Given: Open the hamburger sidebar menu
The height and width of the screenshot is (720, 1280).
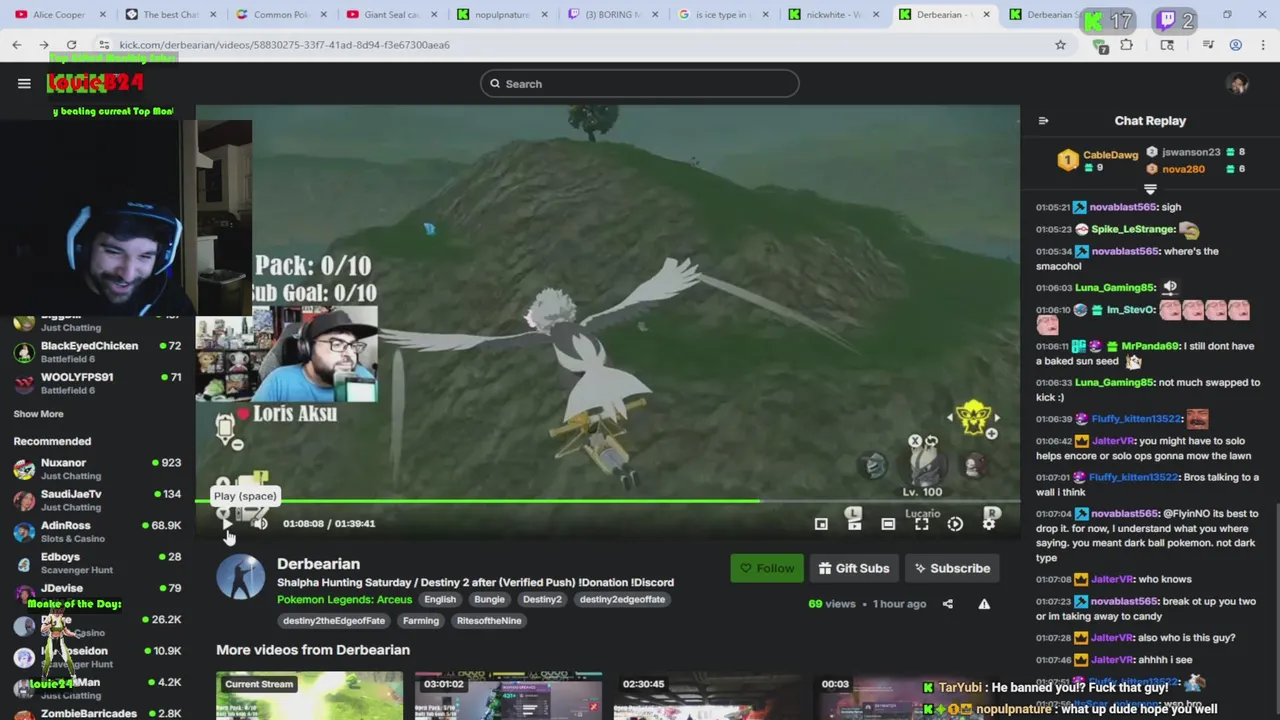Looking at the screenshot, I should point(24,84).
